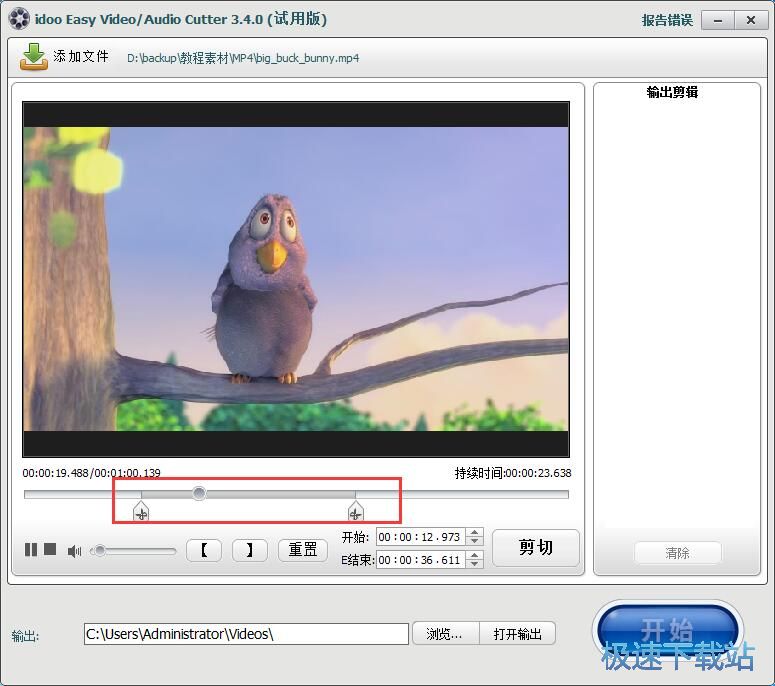This screenshot has height=686, width=775.
Task: Click the output path field C:\Users\Administrator\Videos\
Action: pyautogui.click(x=246, y=634)
